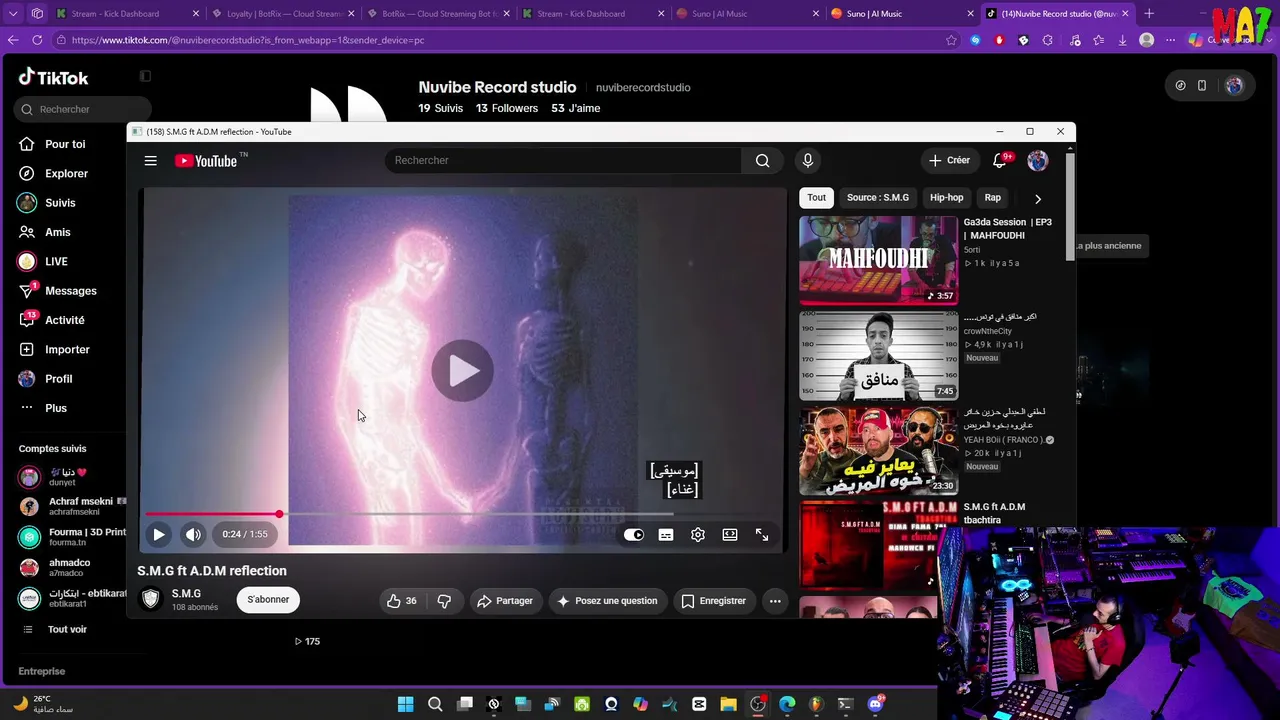
Task: Open Discord from the taskbar
Action: (875, 704)
